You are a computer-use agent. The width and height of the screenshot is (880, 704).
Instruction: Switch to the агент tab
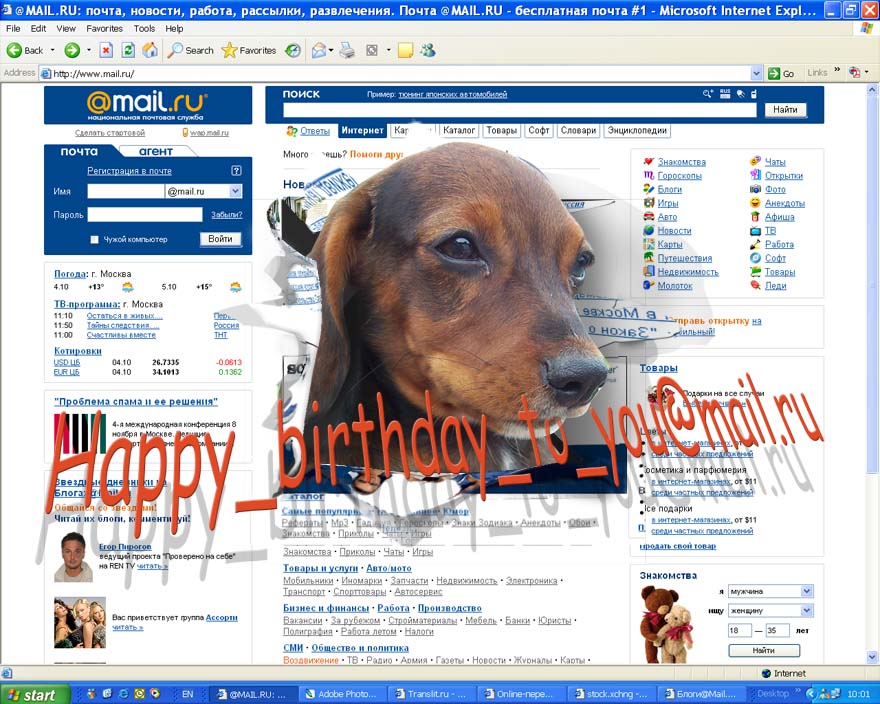point(156,152)
